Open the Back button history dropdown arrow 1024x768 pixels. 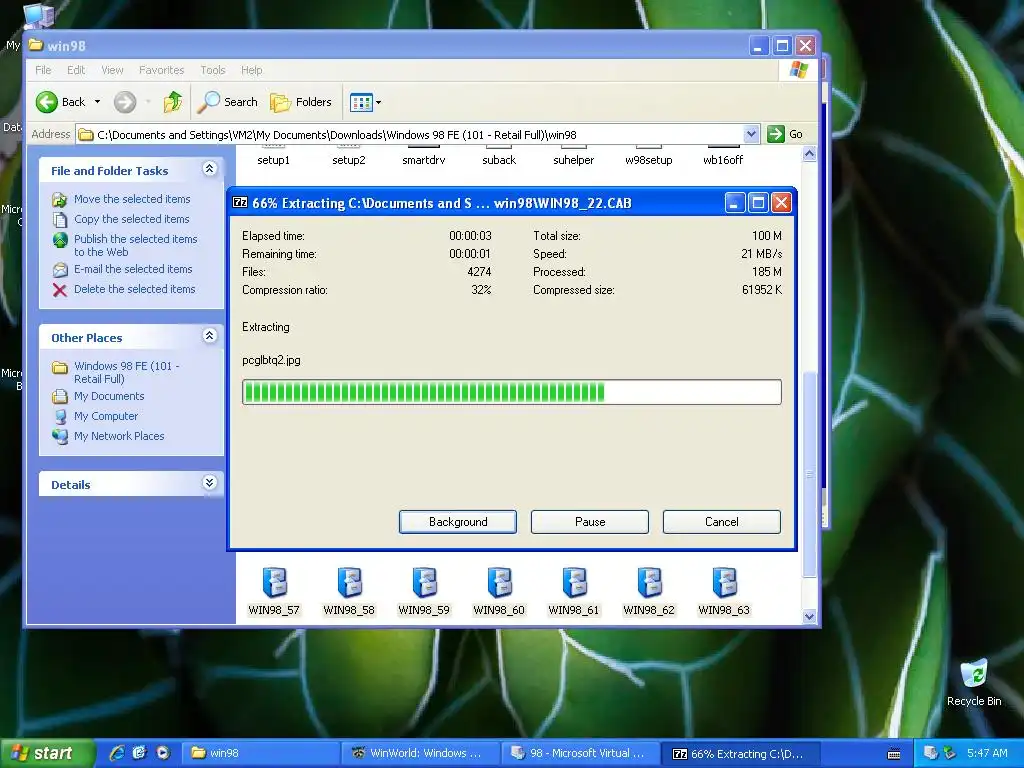[97, 102]
